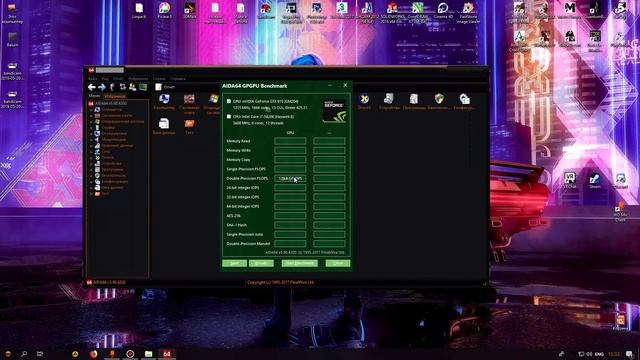This screenshot has width=640, height=360.
Task: Go back with AIDA64 toolbar left arrow
Action: coord(91,87)
